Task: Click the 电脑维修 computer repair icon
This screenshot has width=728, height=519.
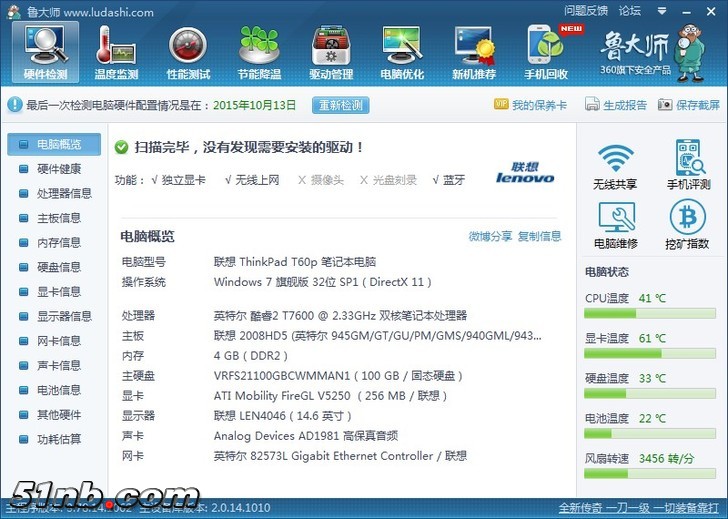Action: coord(615,224)
